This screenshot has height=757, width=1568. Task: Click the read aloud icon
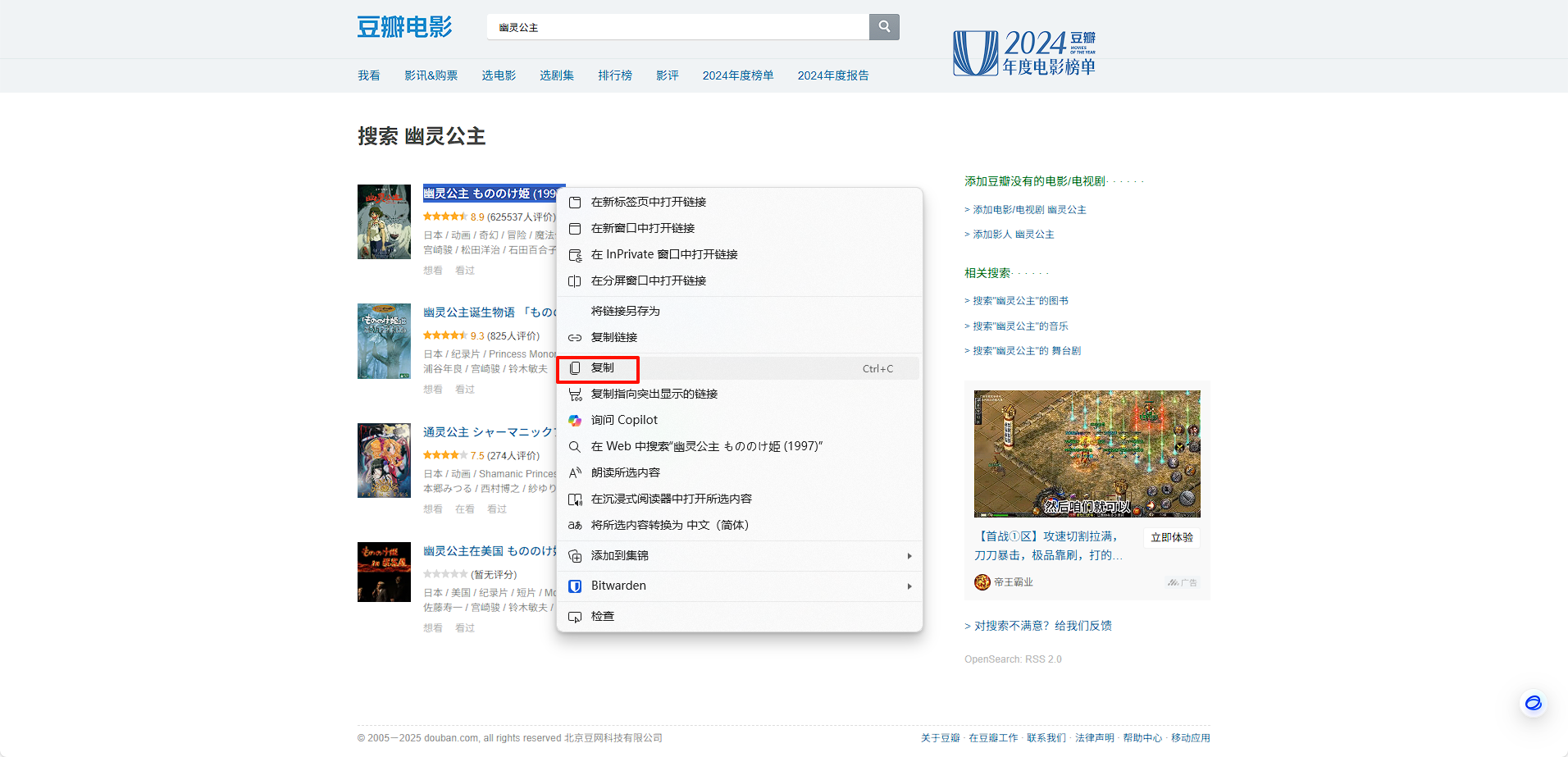(575, 473)
